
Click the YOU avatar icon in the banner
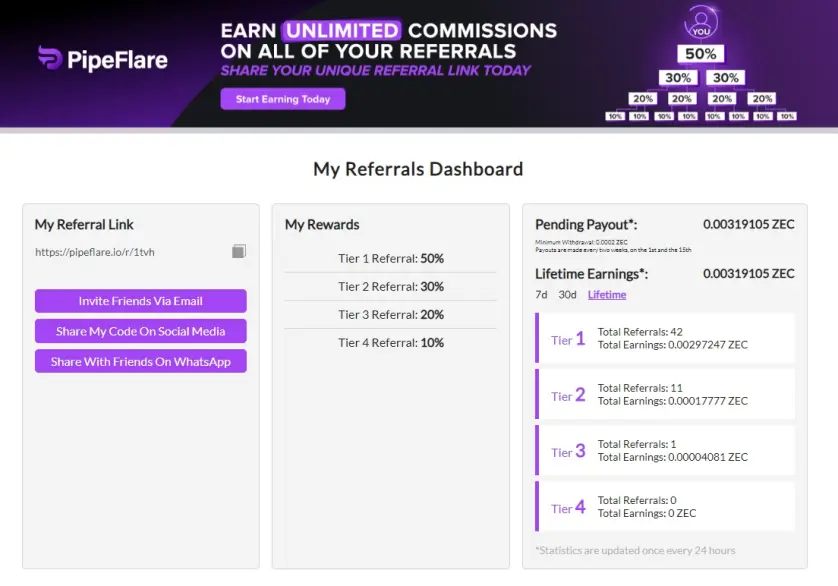click(x=701, y=21)
